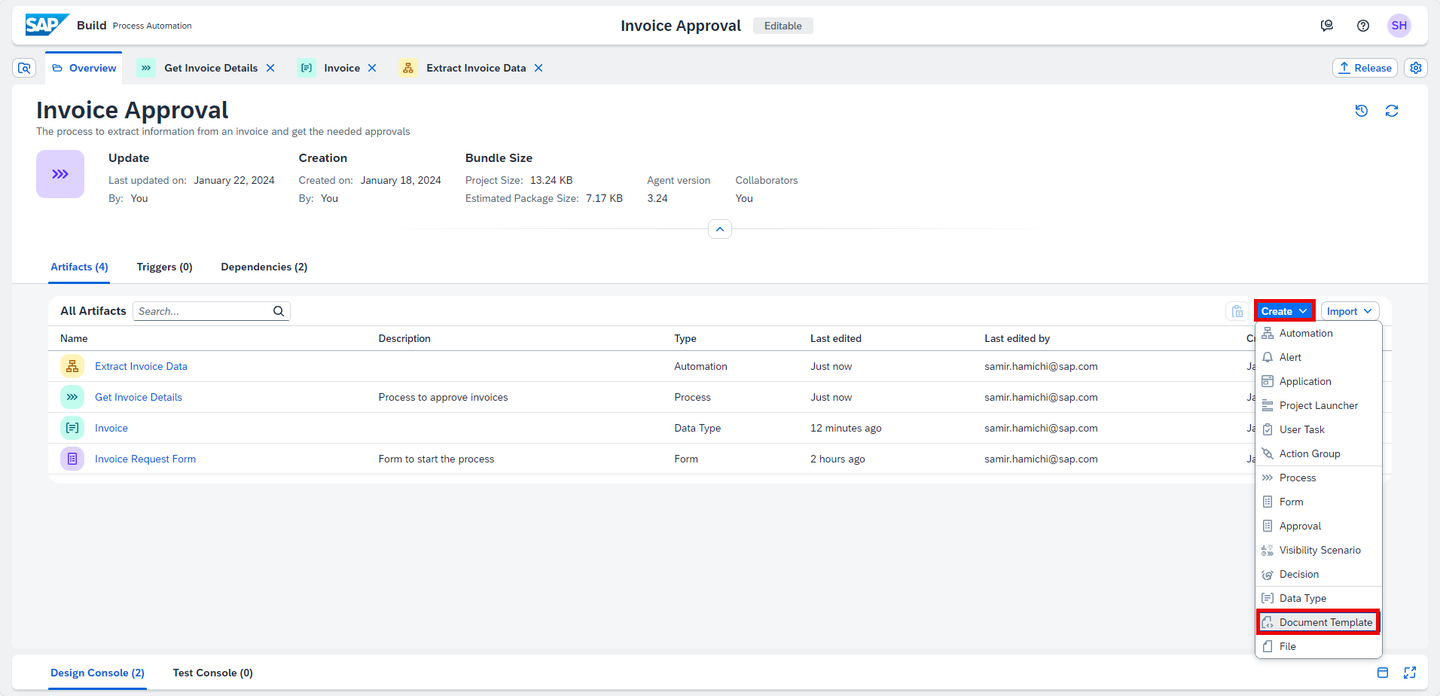Image resolution: width=1440 pixels, height=696 pixels.
Task: Click the SAP logo
Action: coord(47,25)
